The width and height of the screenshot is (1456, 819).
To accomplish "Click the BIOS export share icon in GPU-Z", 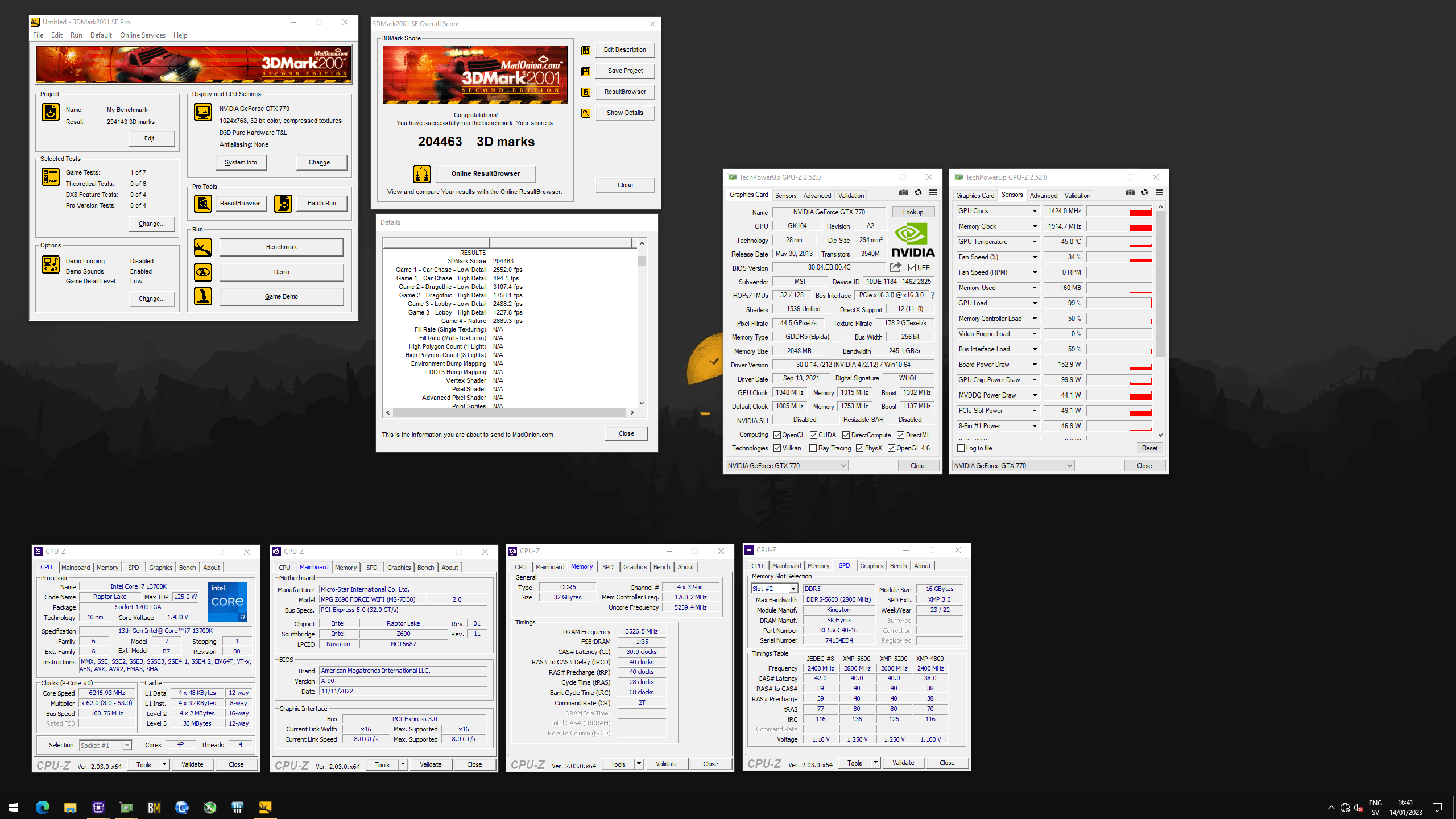I will pyautogui.click(x=896, y=267).
